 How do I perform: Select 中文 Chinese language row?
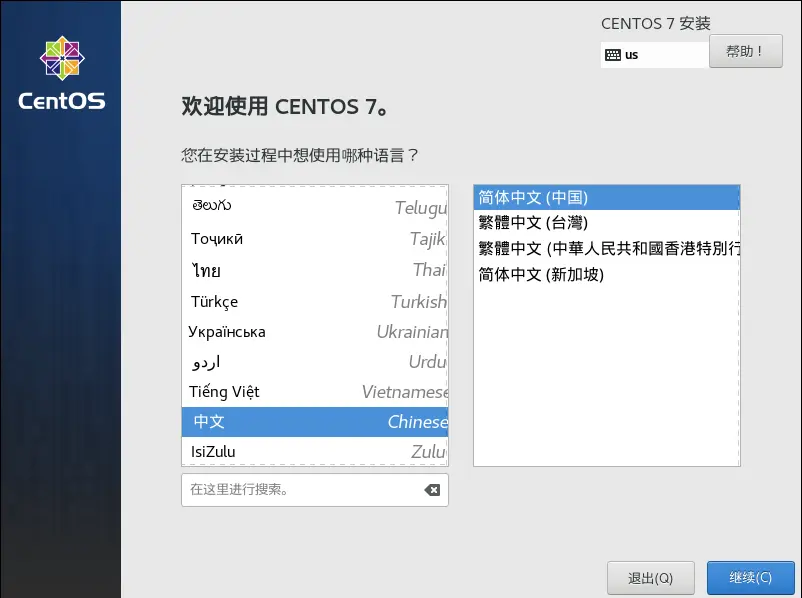[315, 422]
